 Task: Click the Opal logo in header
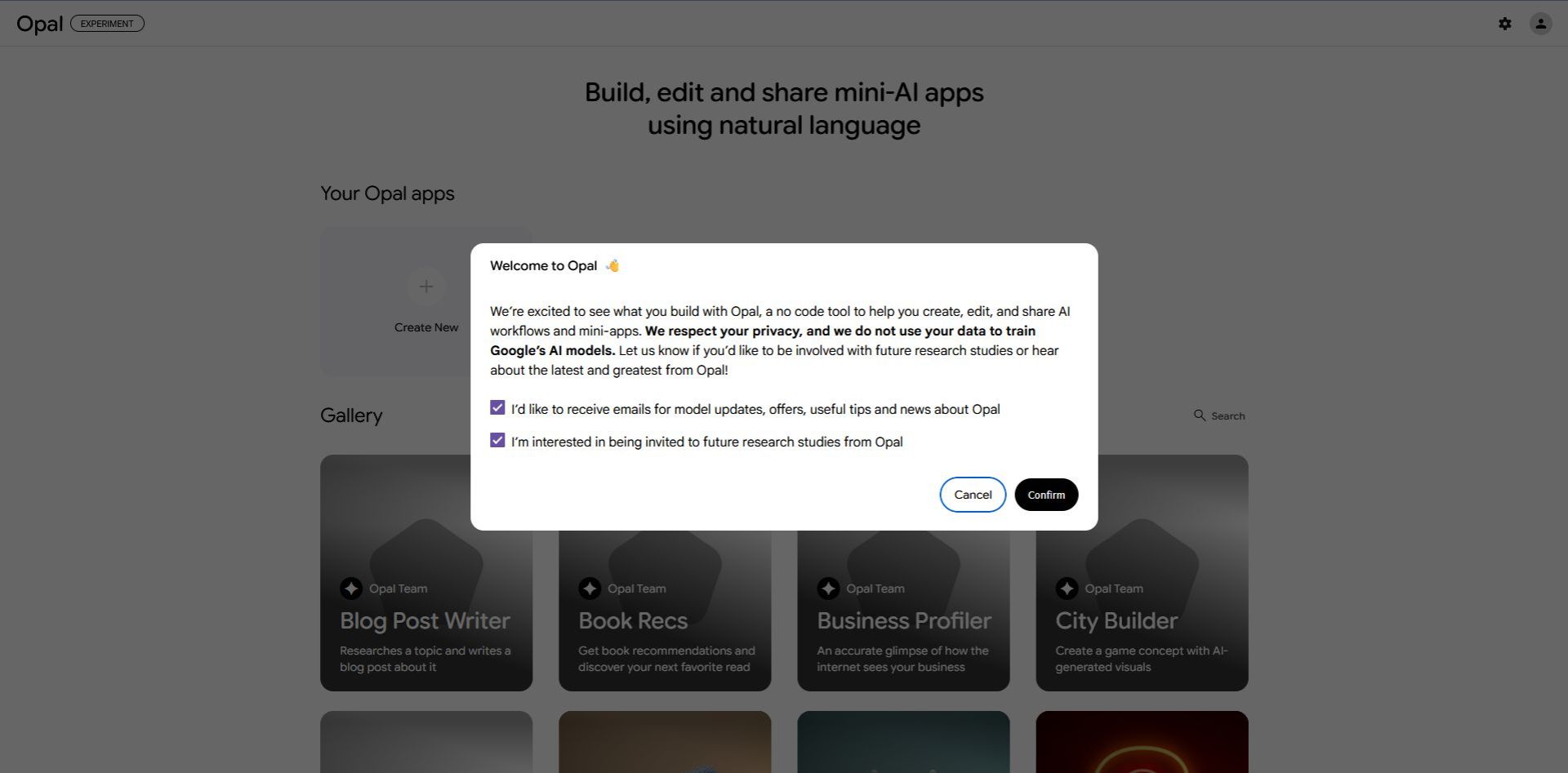point(39,24)
